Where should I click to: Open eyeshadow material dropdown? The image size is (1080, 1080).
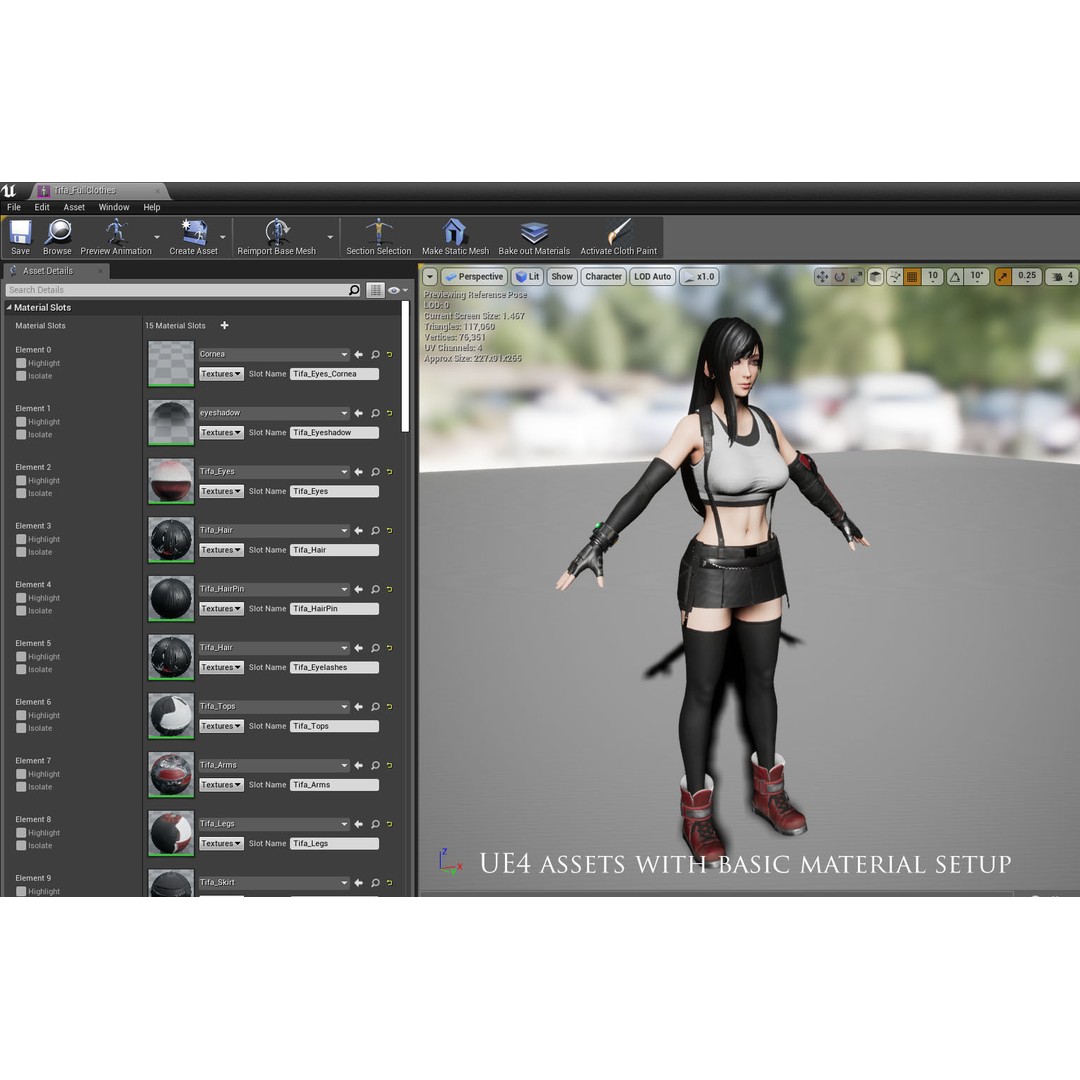tap(273, 413)
